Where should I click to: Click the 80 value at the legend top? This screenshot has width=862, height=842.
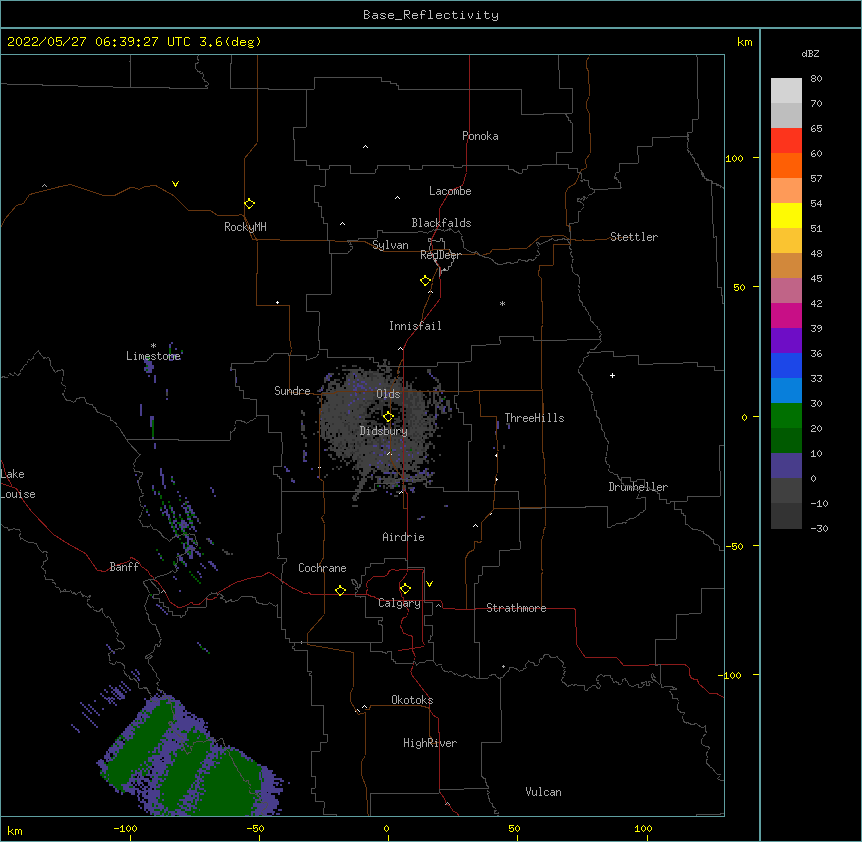tap(816, 79)
